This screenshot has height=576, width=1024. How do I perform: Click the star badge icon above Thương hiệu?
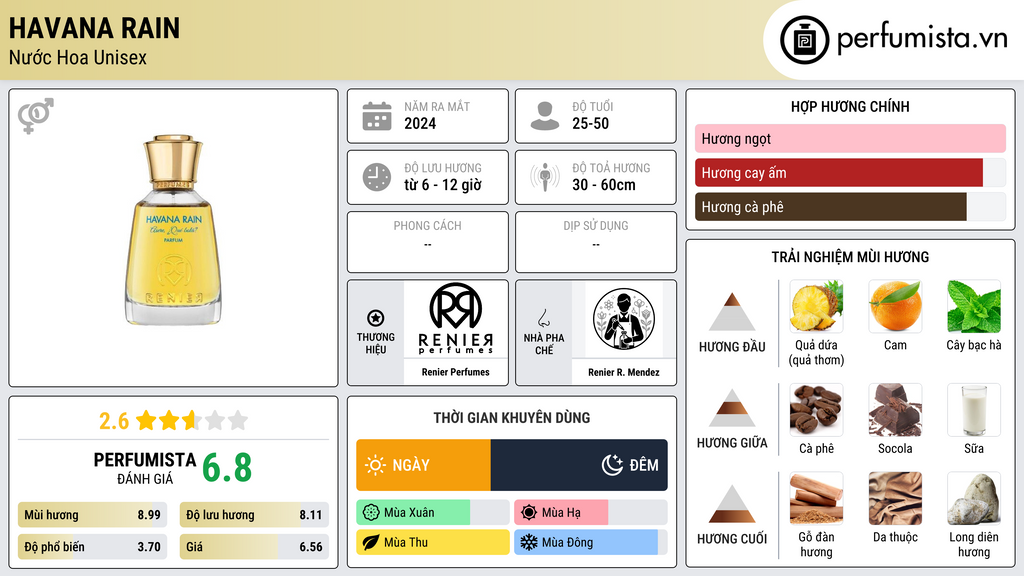pyautogui.click(x=376, y=318)
